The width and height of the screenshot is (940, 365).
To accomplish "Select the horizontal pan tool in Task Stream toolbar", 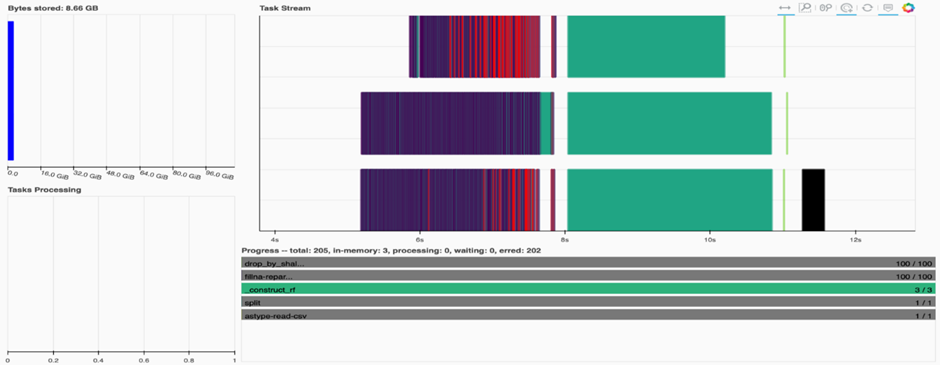I will pyautogui.click(x=785, y=8).
